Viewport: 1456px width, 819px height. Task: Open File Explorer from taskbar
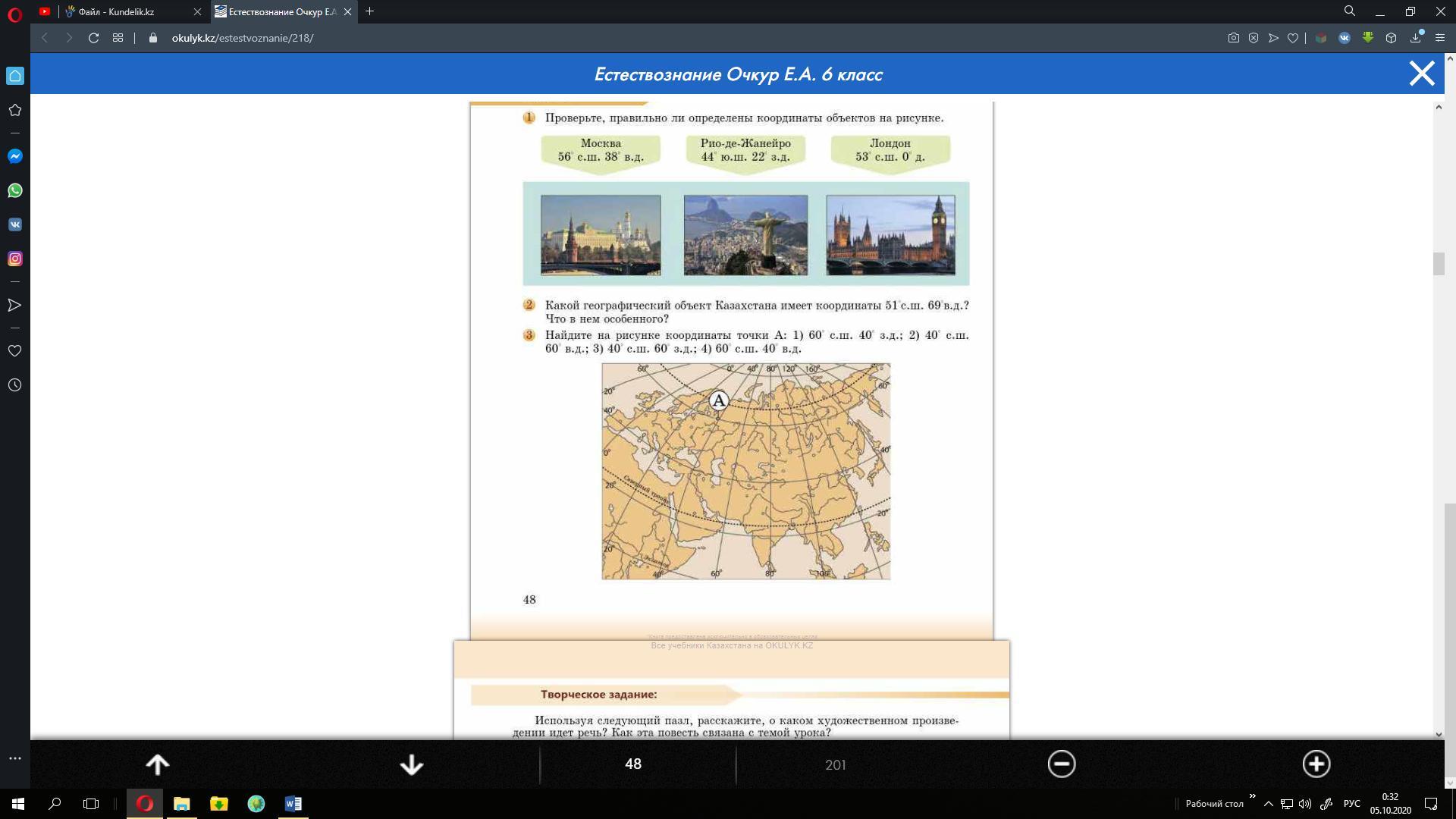point(182,804)
